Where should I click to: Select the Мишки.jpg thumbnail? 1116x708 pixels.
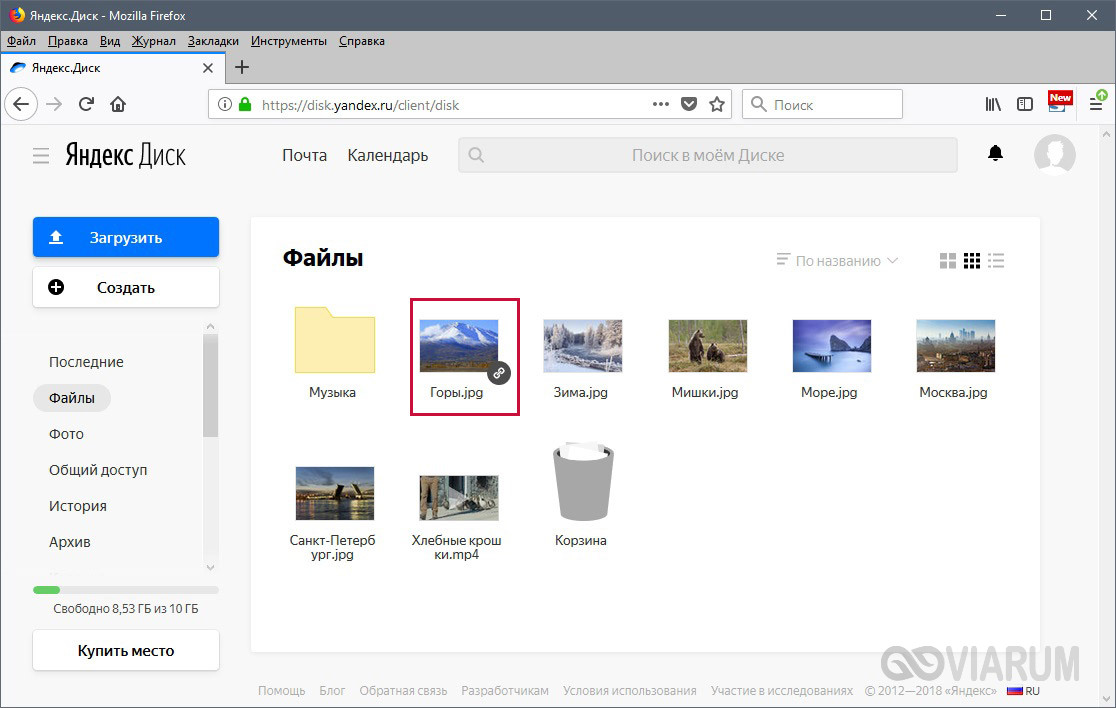707,346
